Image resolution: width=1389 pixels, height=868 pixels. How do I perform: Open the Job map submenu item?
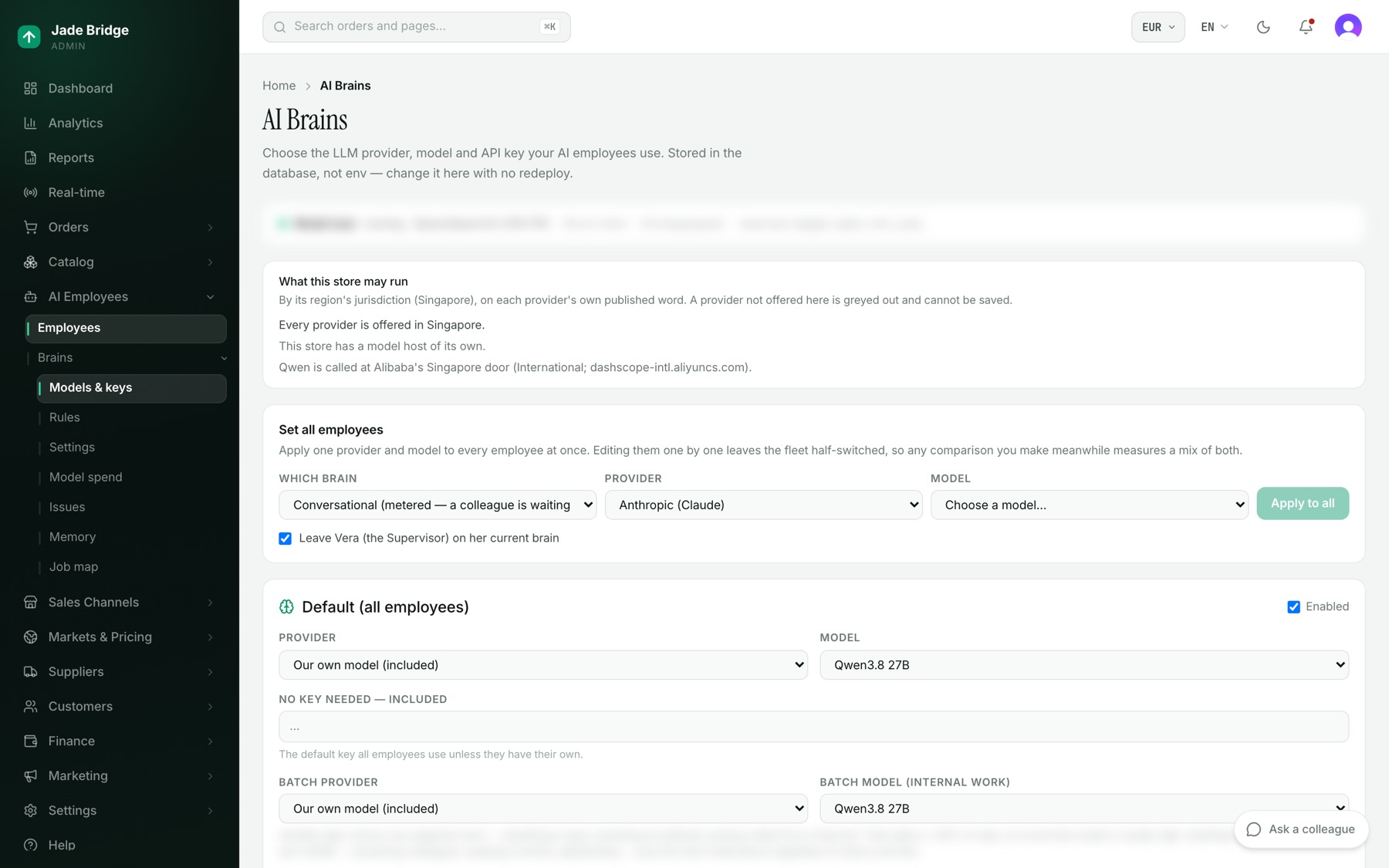click(73, 567)
